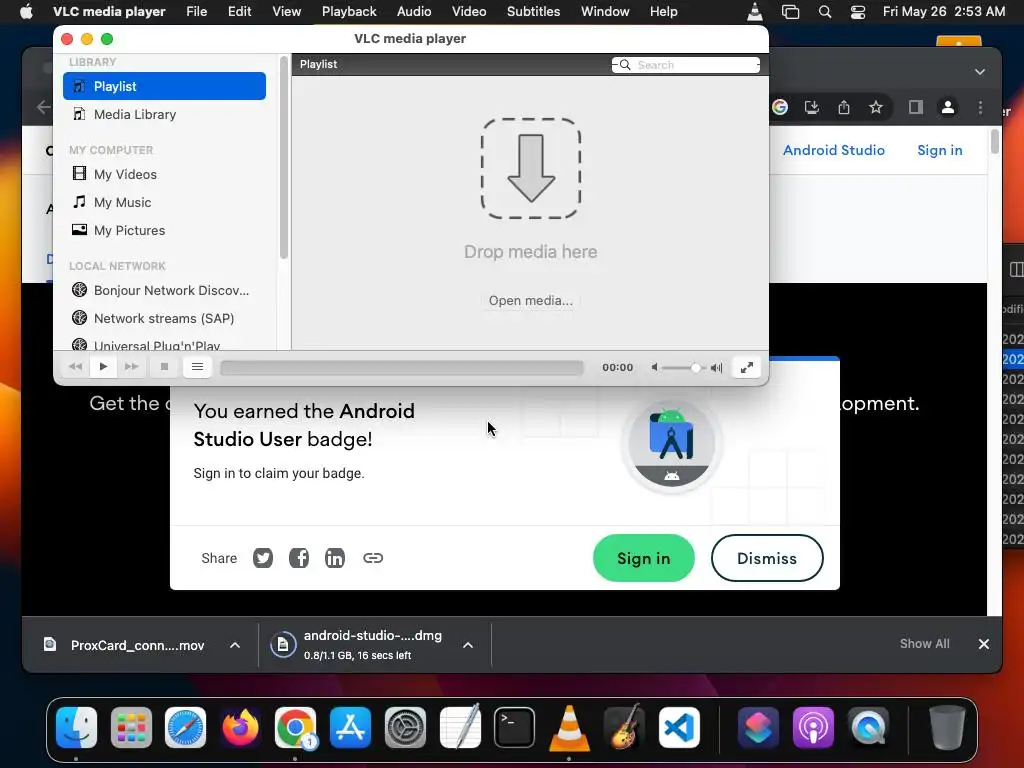Open Finder from the Dock
Screen dimensions: 1024x768
(x=76, y=728)
